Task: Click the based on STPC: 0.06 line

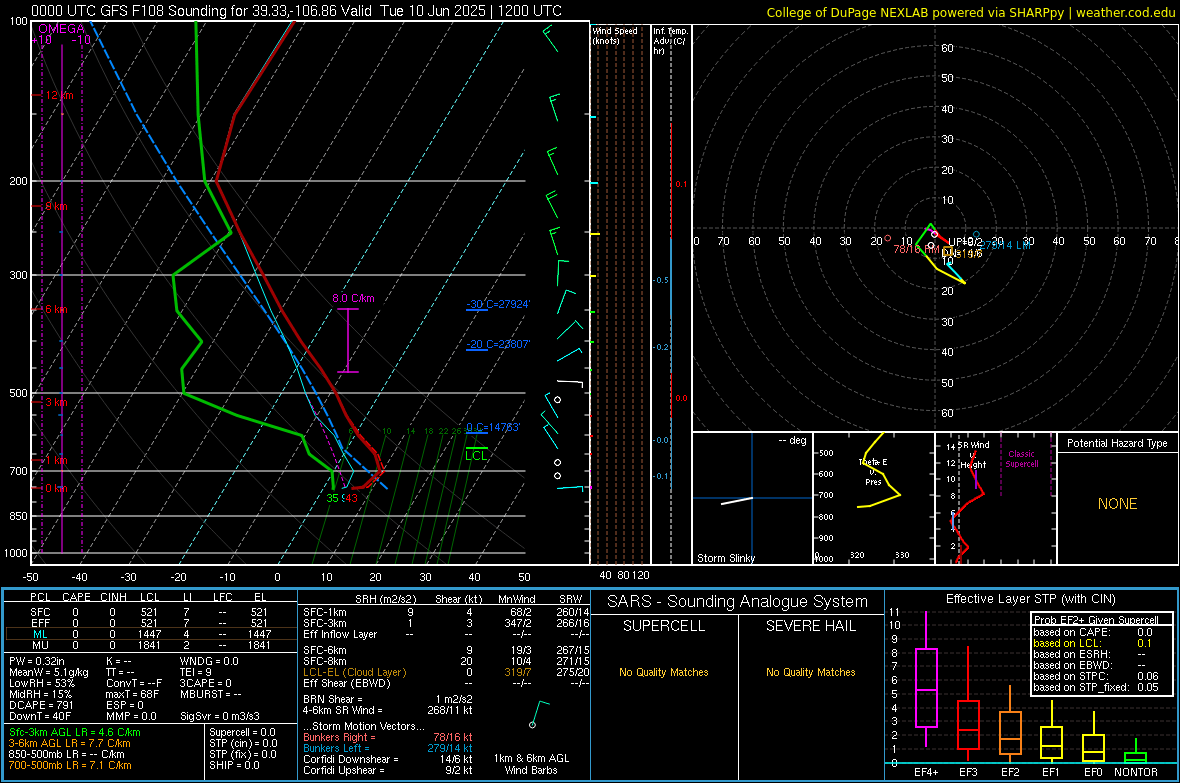Action: click(1096, 676)
